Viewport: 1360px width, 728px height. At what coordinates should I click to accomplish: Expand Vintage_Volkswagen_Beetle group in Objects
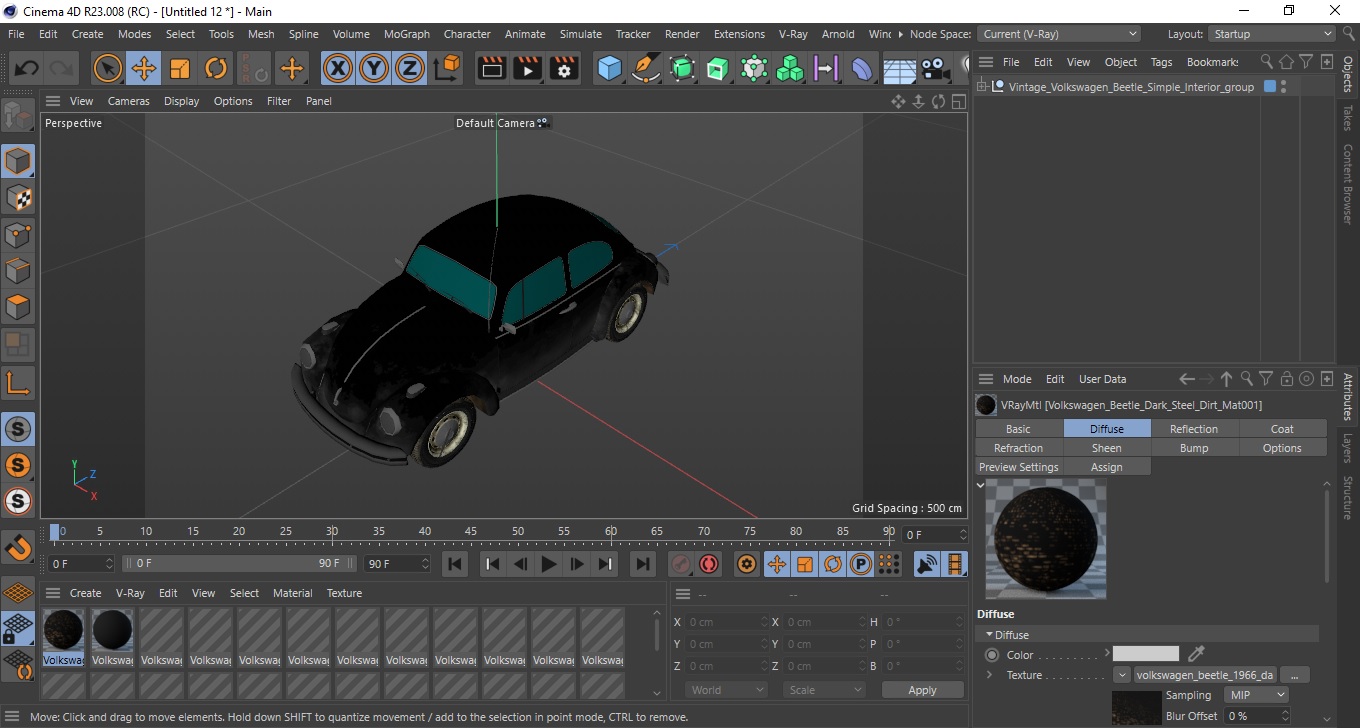click(983, 87)
